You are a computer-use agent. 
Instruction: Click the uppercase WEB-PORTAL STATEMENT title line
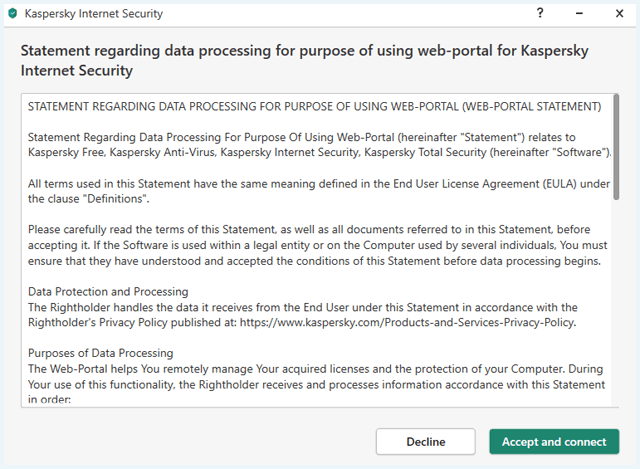pyautogui.click(x=314, y=107)
